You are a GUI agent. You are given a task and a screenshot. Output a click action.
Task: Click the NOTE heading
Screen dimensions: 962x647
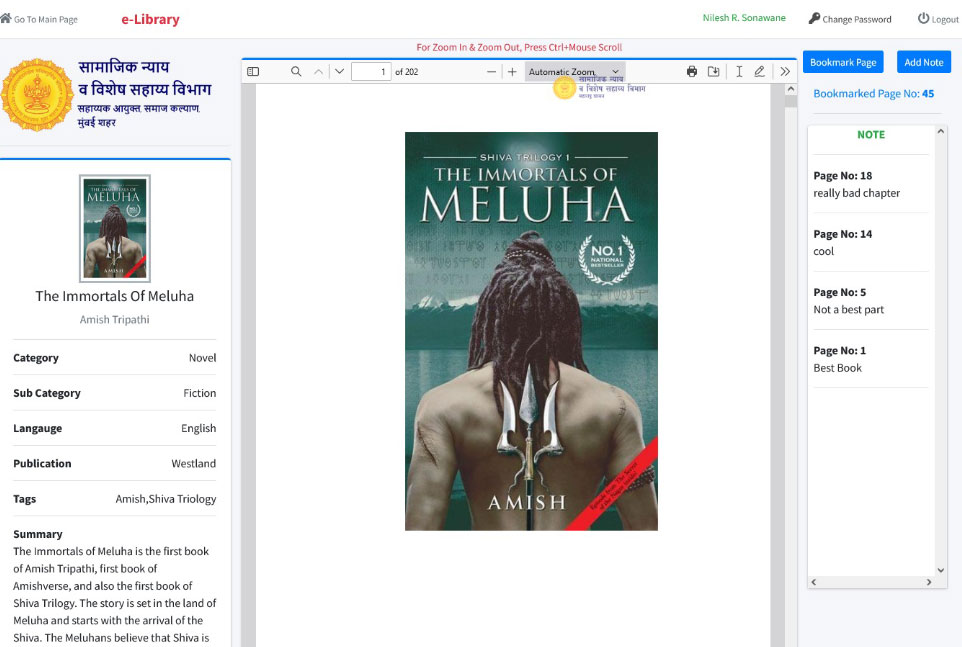coord(871,135)
